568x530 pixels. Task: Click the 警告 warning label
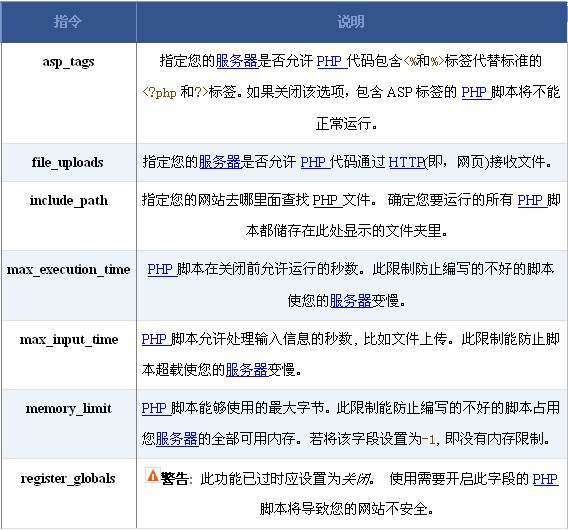point(174,479)
